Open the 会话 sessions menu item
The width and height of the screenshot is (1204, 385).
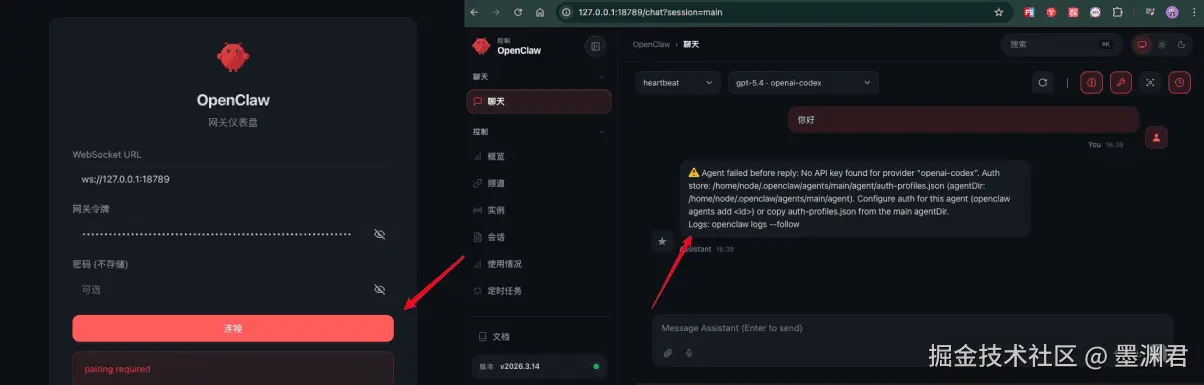(539, 237)
